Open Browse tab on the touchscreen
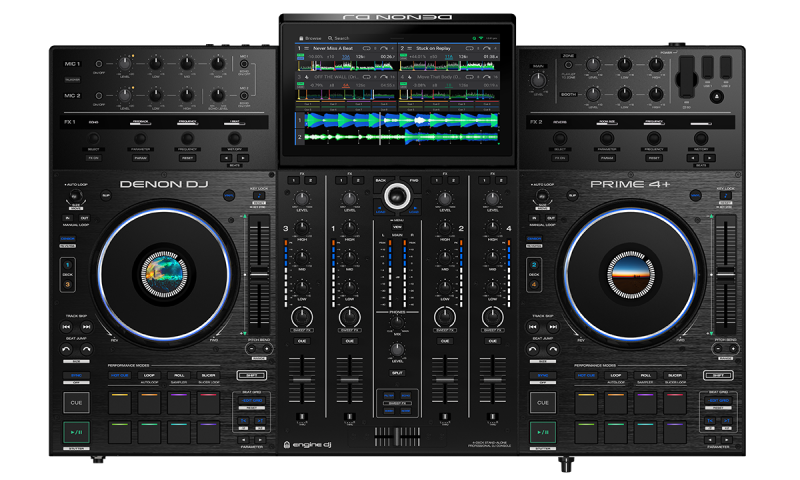Screen dimensions: 800x480 [310, 38]
